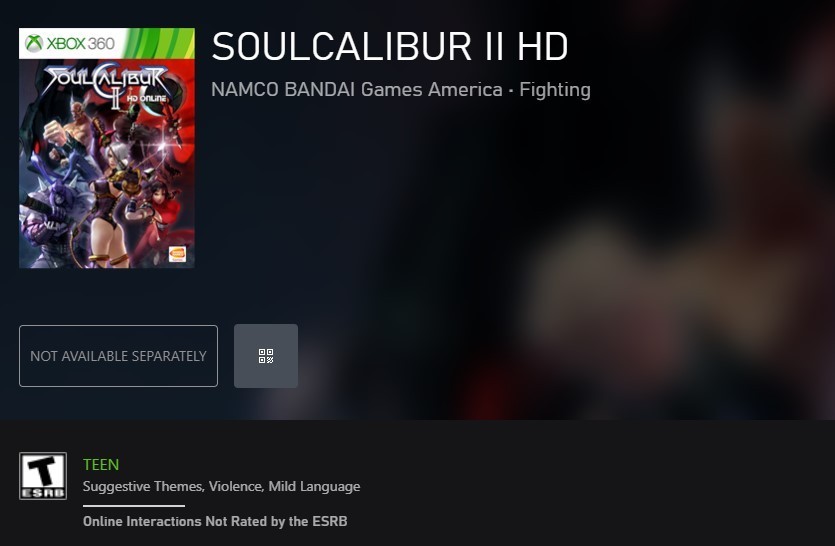Click the Mild Language descriptor
Screen dimensions: 835x546
click(x=314, y=486)
